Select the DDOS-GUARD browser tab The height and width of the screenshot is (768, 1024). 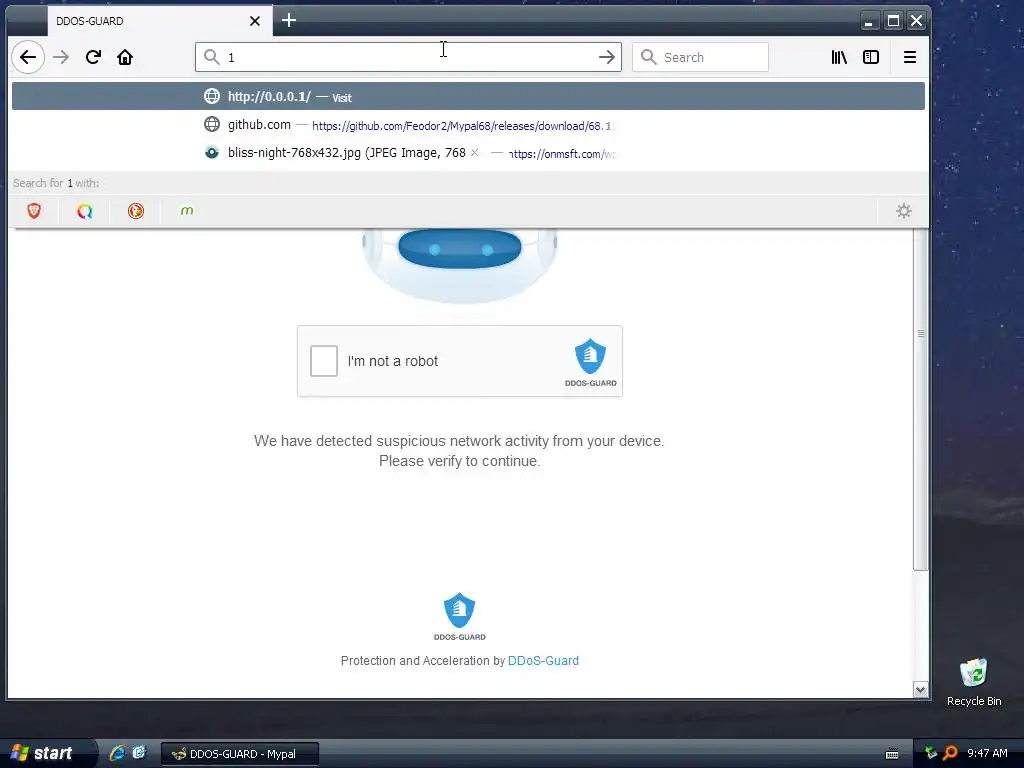[x=160, y=21]
